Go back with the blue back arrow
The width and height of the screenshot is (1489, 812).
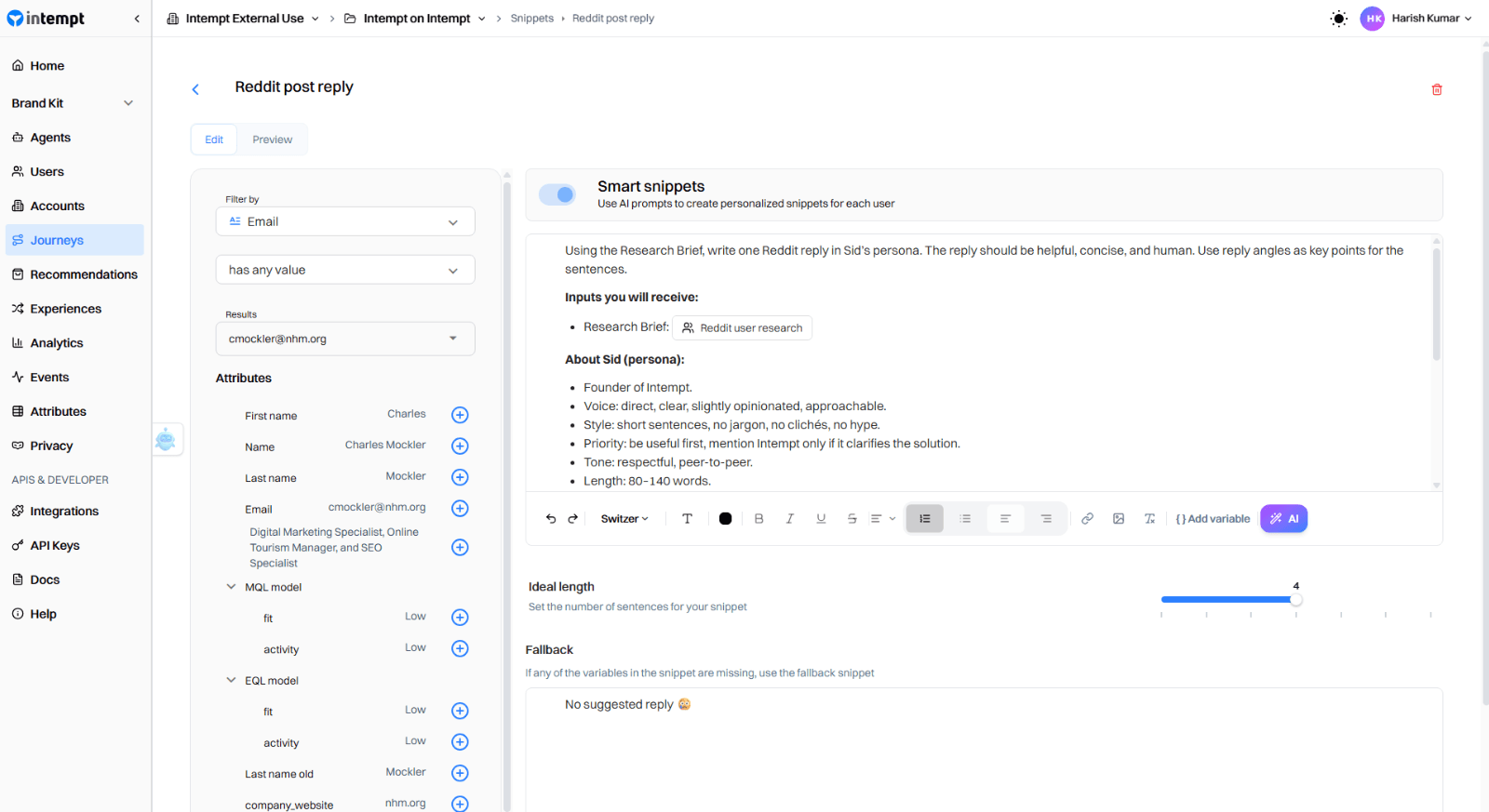[x=195, y=89]
